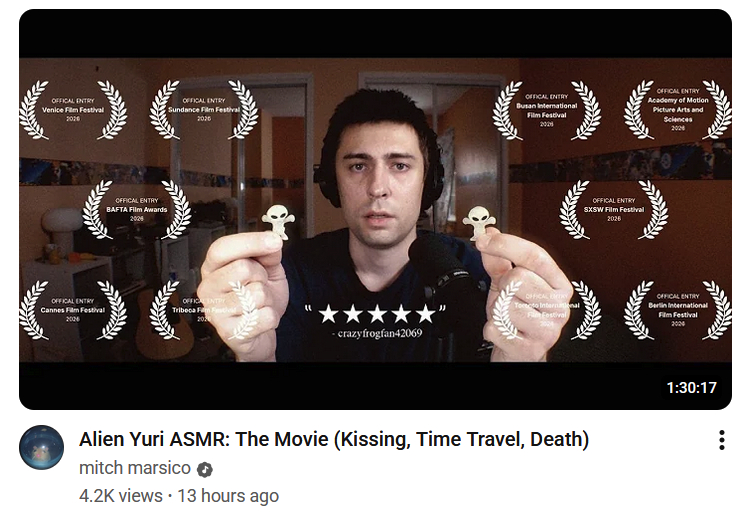Click the Academy of Motion Picture laurel

(x=677, y=110)
